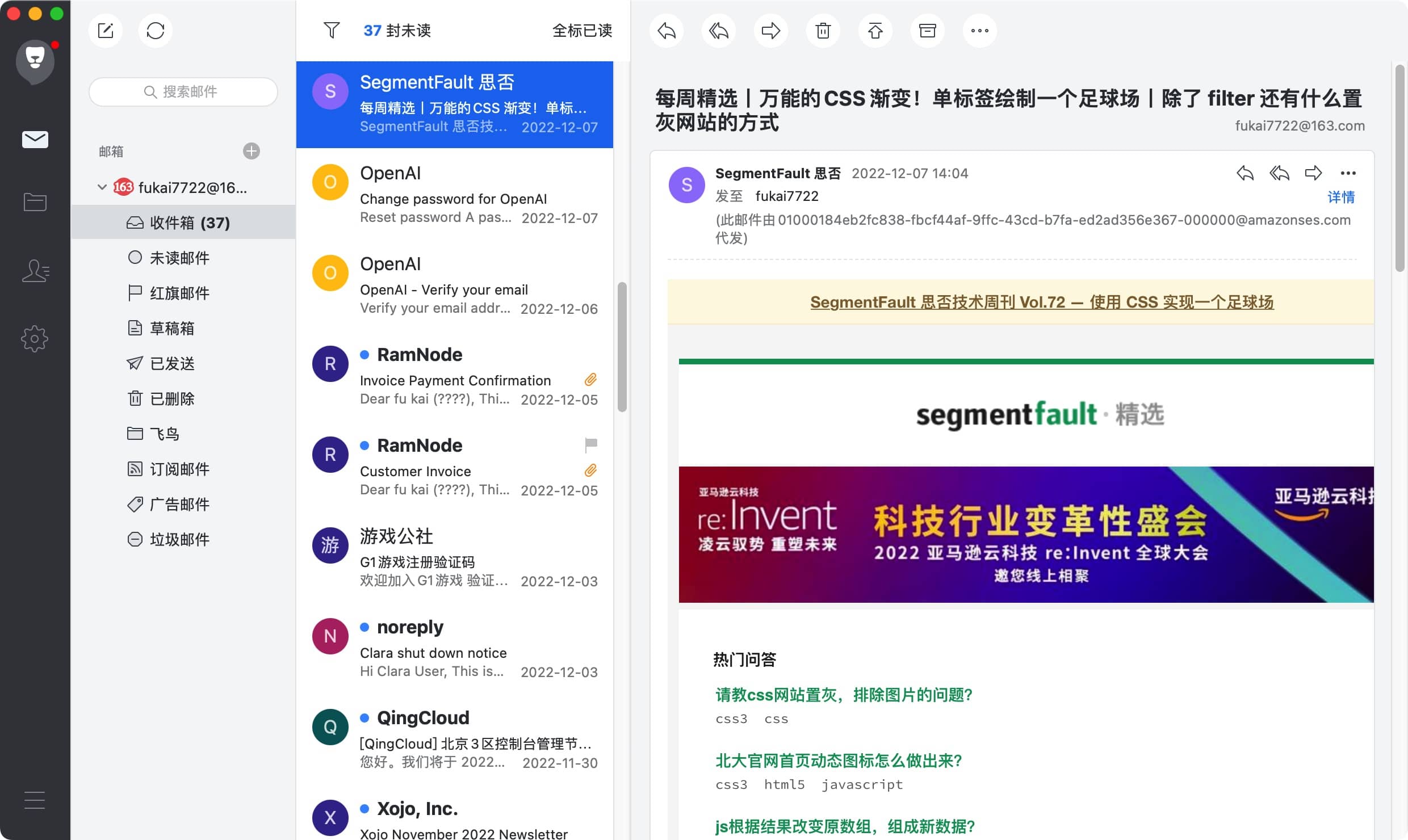Screen dimensions: 1408x840
Task: Compose a new email with the pencil icon
Action: tap(106, 30)
